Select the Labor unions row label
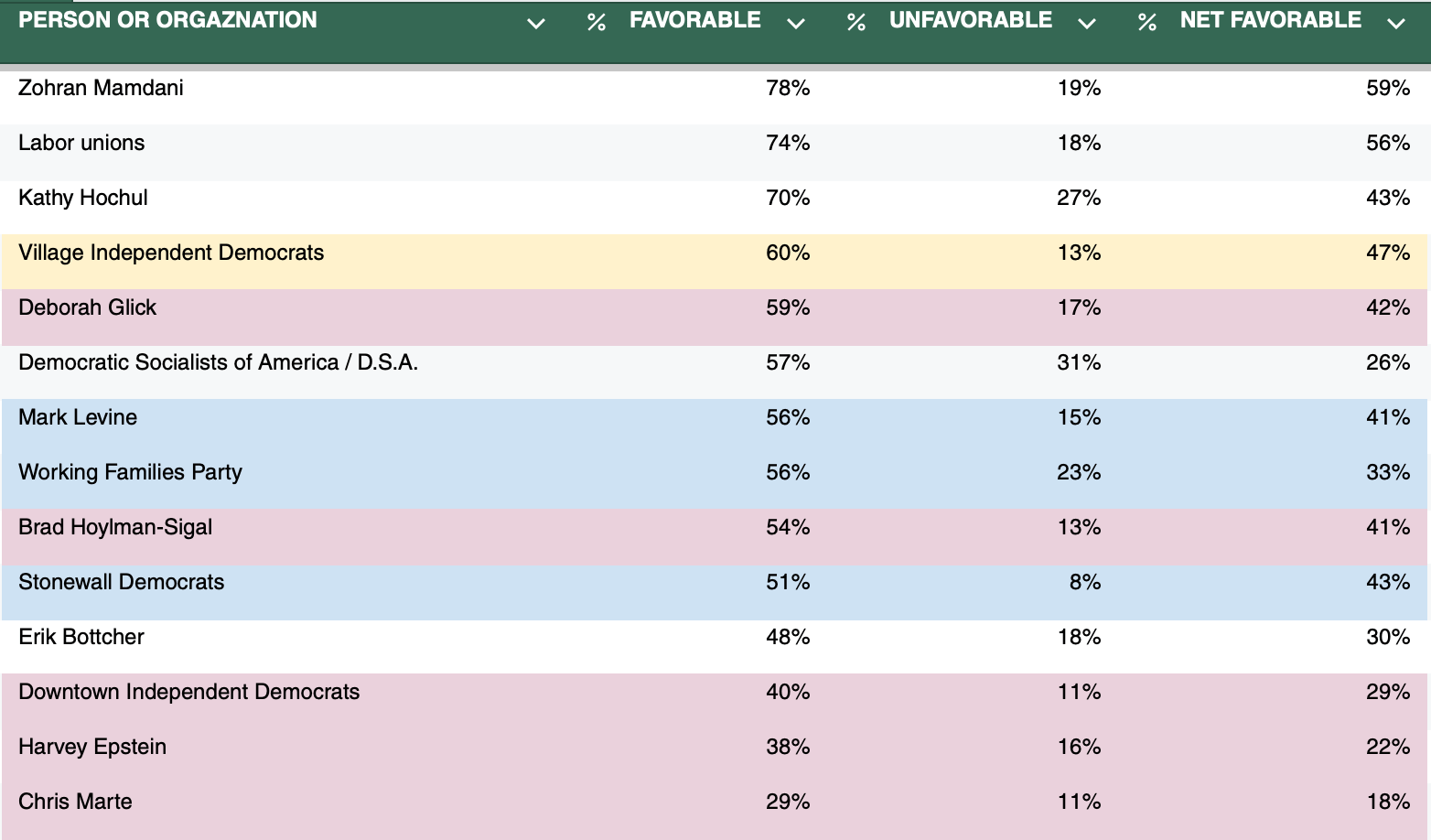 [81, 143]
